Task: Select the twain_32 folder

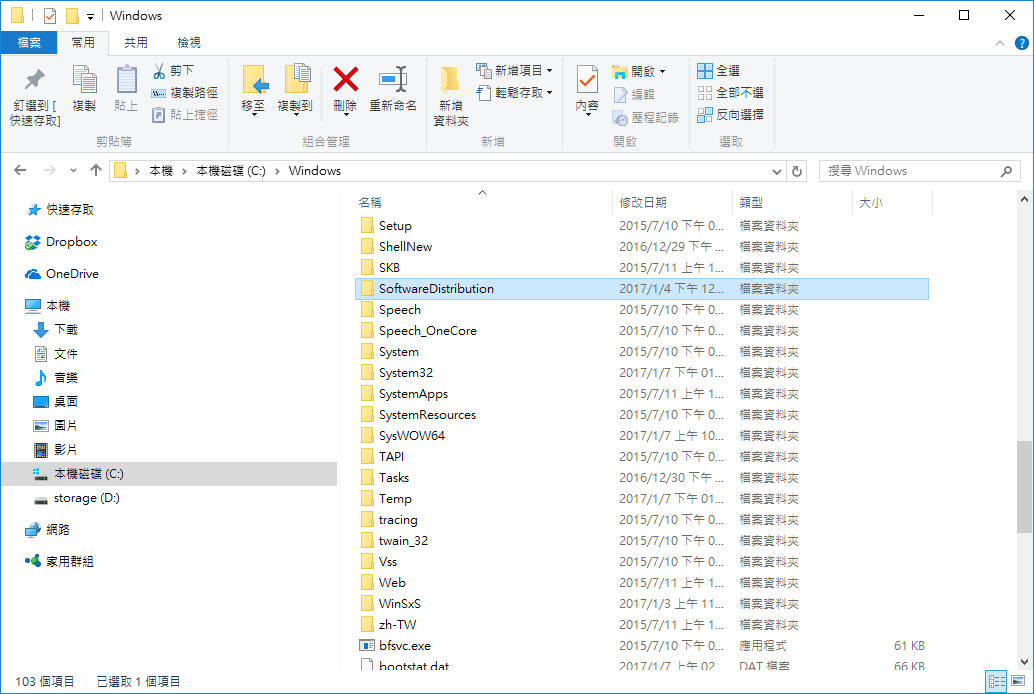Action: tap(642, 541)
